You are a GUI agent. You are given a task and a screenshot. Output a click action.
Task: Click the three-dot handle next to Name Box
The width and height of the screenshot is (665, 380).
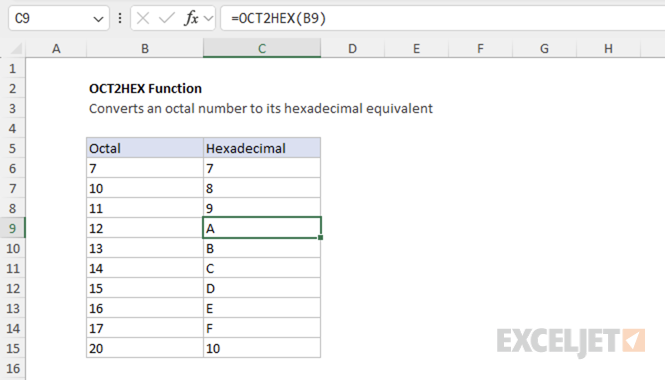coord(120,18)
